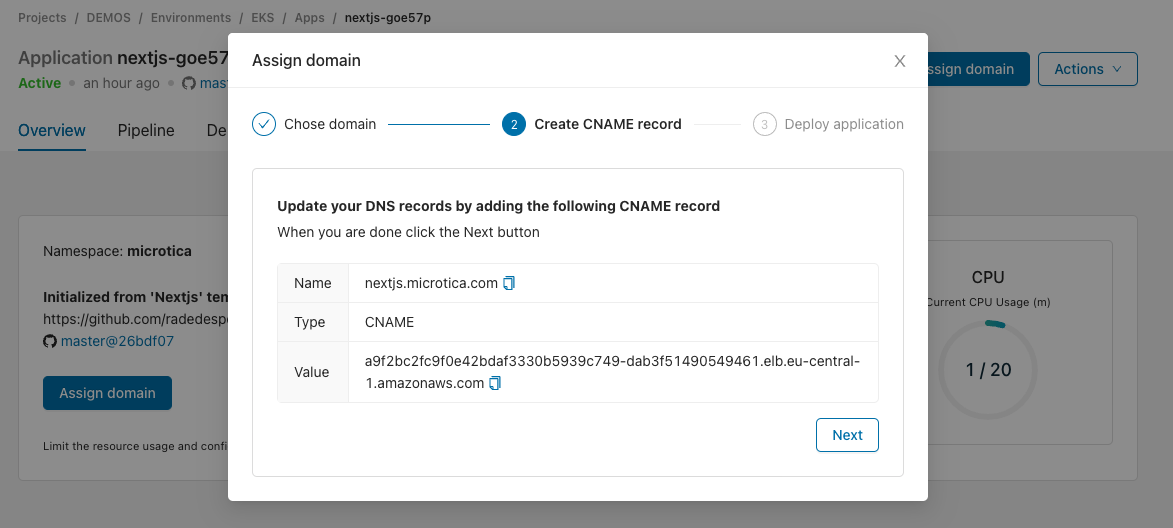Image resolution: width=1173 pixels, height=528 pixels.
Task: Click the Type row header cell
Action: click(313, 322)
